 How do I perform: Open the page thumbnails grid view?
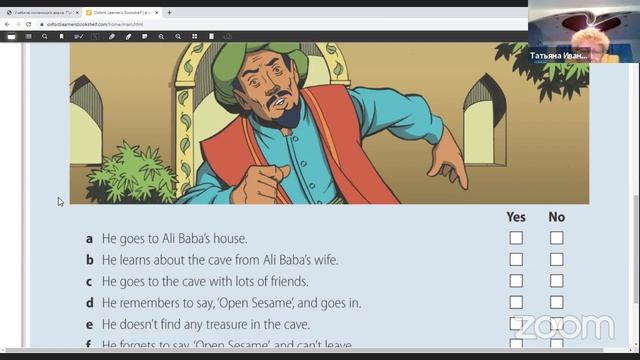click(195, 37)
